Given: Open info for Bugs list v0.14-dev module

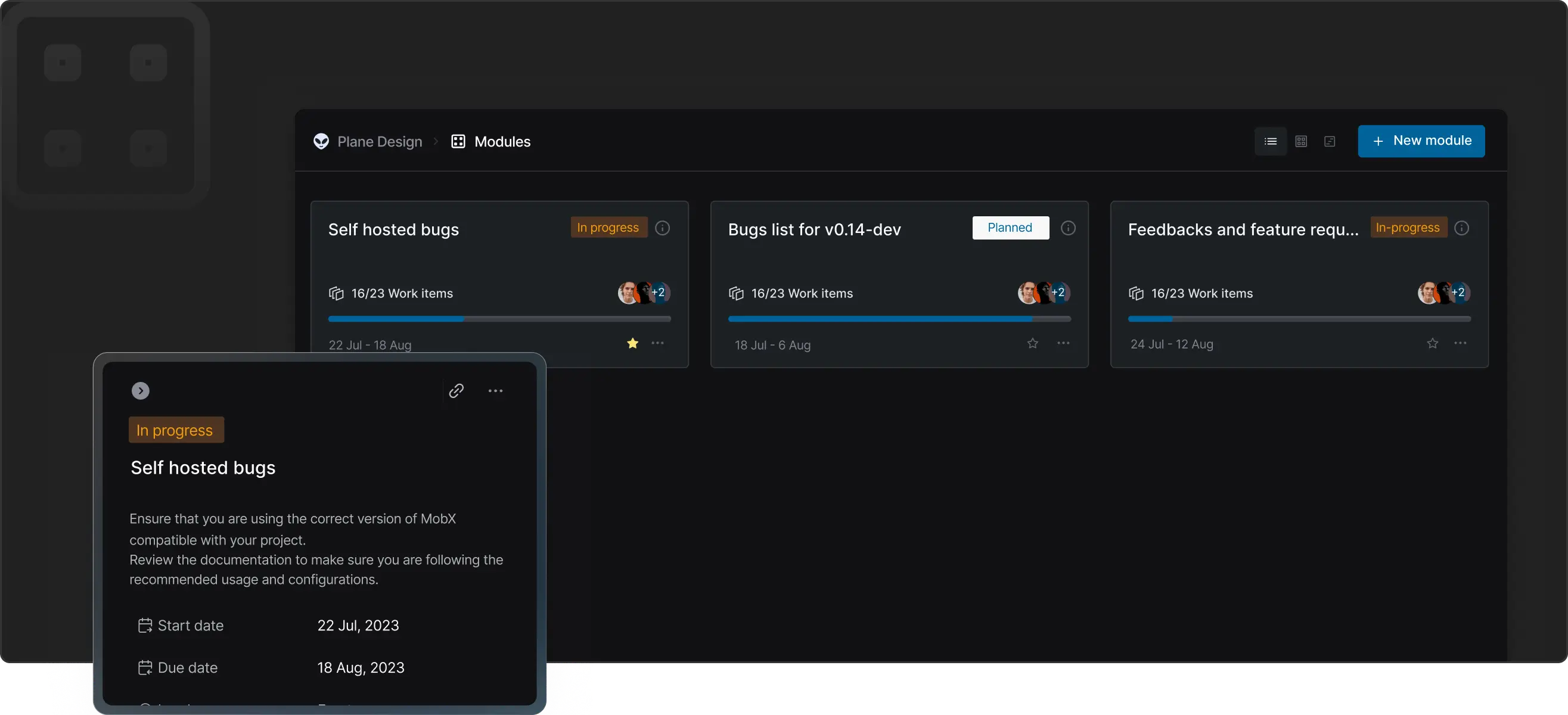Looking at the screenshot, I should pyautogui.click(x=1067, y=228).
